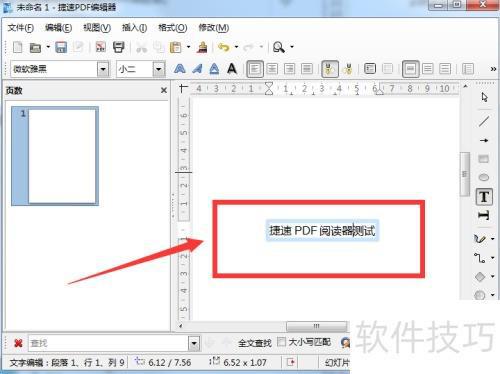The height and width of the screenshot is (374, 500).
Task: Select the Arrow line tool
Action: (484, 140)
